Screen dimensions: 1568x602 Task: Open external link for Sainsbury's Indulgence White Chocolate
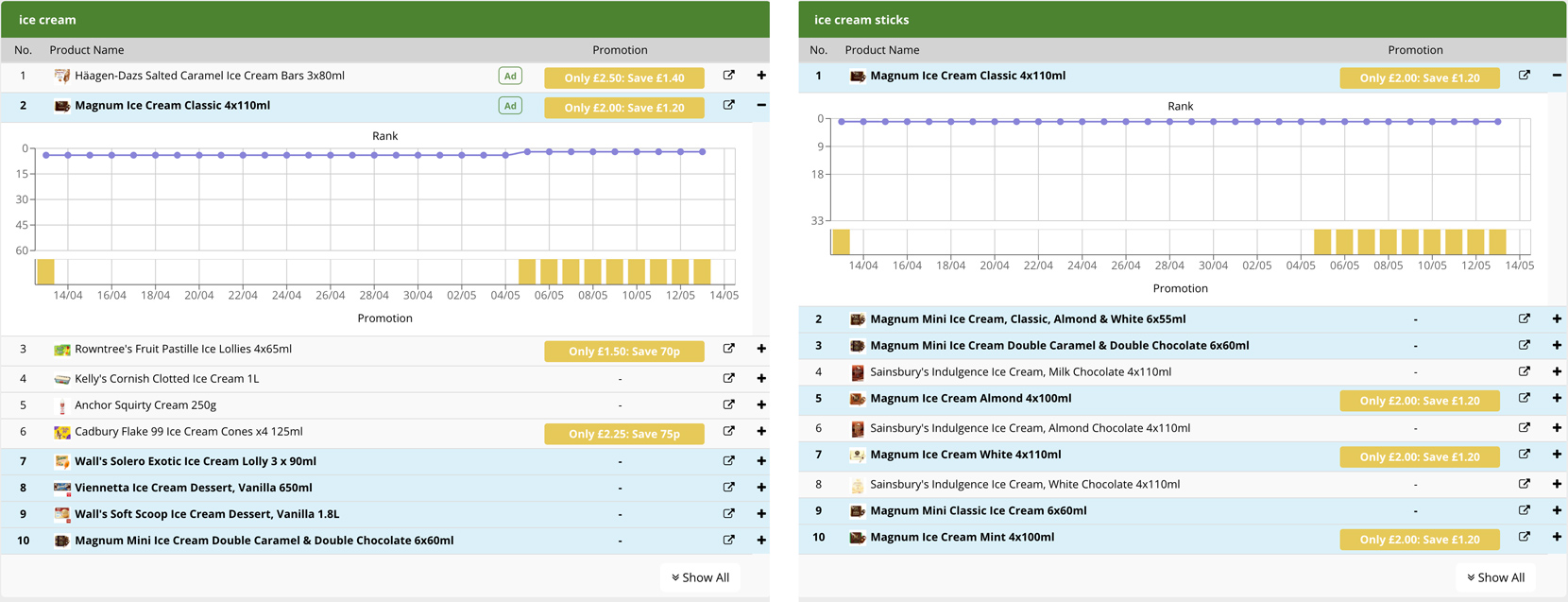tap(1524, 484)
